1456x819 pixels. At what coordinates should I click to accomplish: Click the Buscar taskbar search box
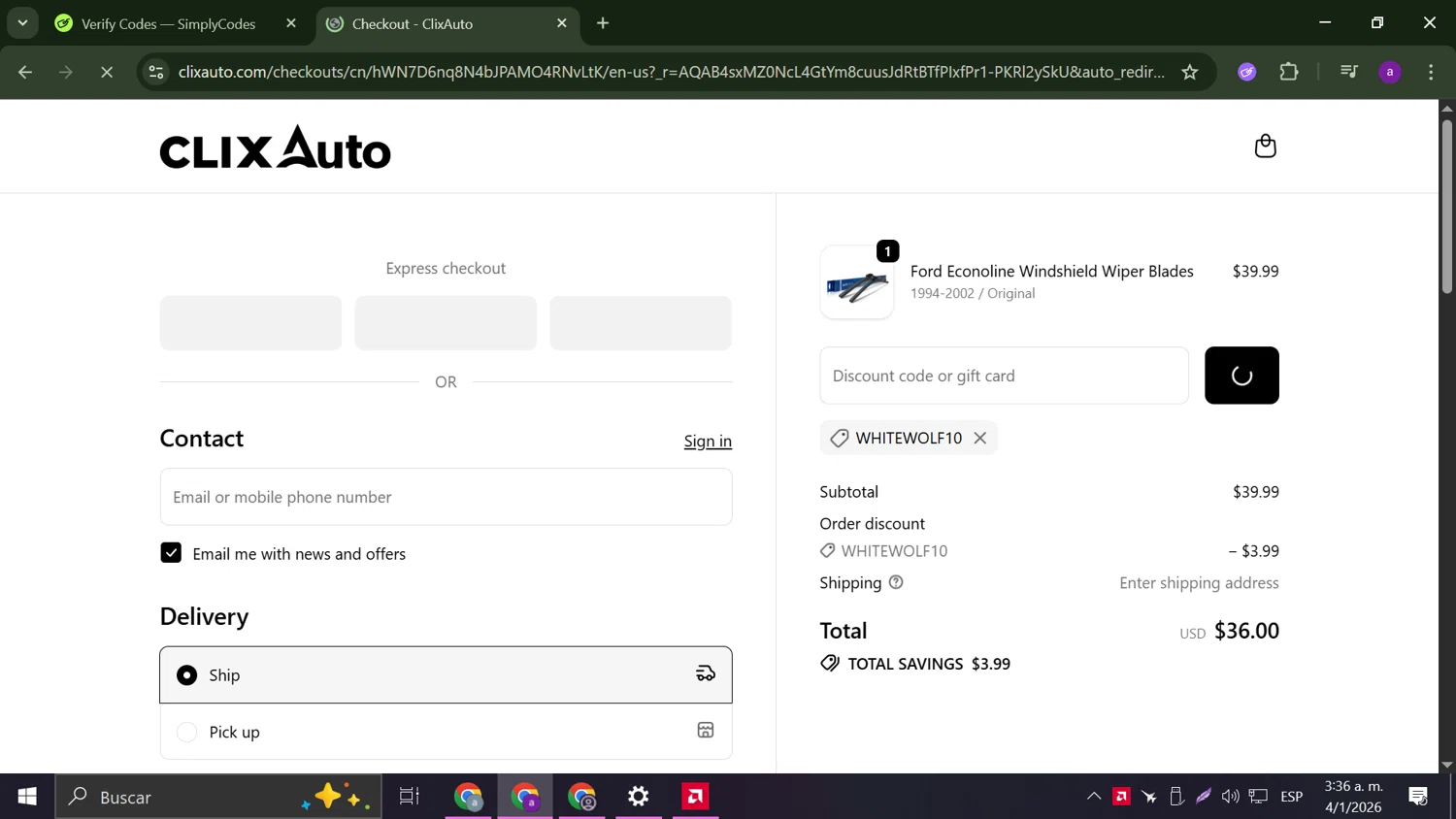(218, 797)
